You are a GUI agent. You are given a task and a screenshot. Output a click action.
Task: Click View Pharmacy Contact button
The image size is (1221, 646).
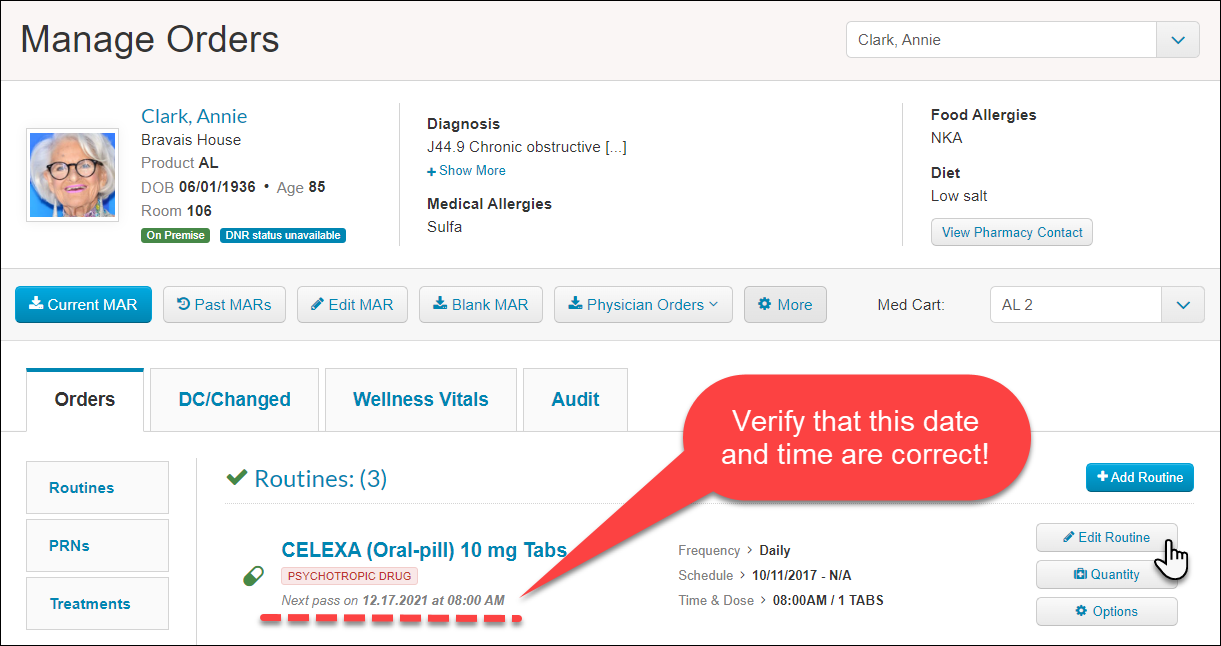click(1012, 232)
